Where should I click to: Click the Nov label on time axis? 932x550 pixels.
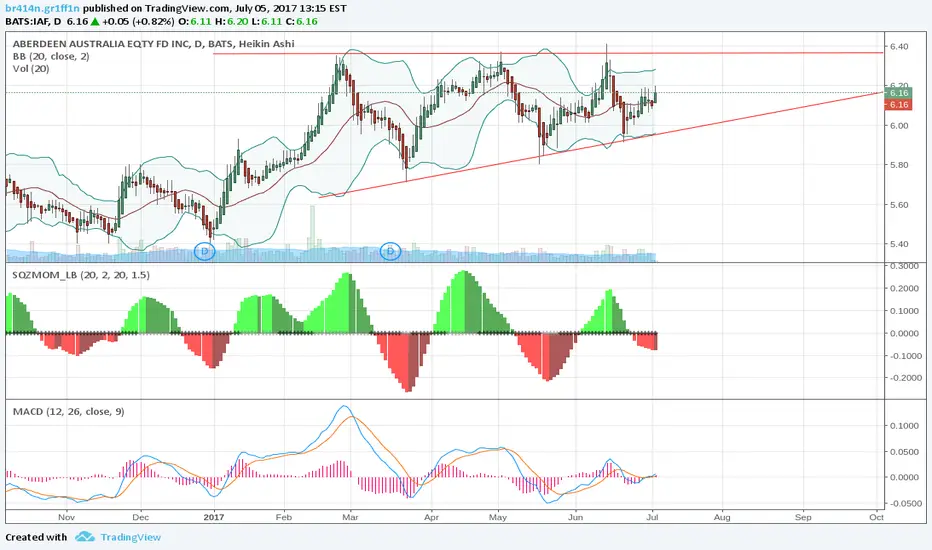[67, 517]
